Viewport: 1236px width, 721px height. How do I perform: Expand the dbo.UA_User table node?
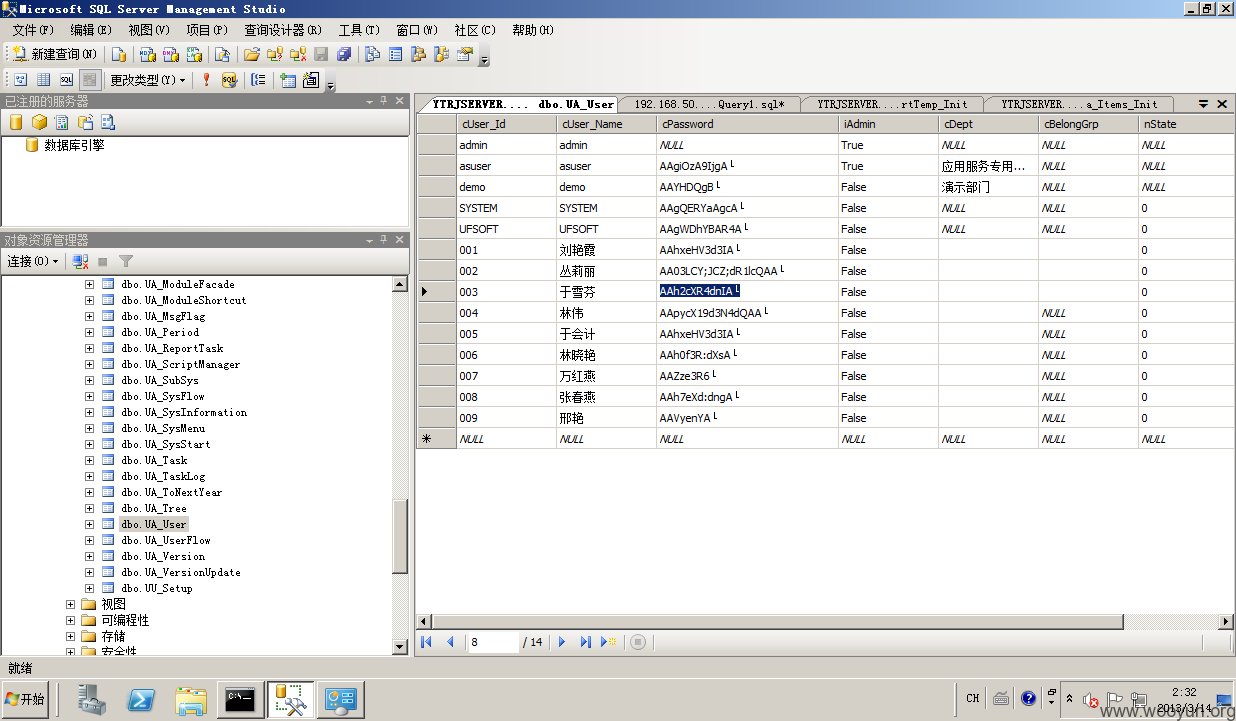click(89, 524)
